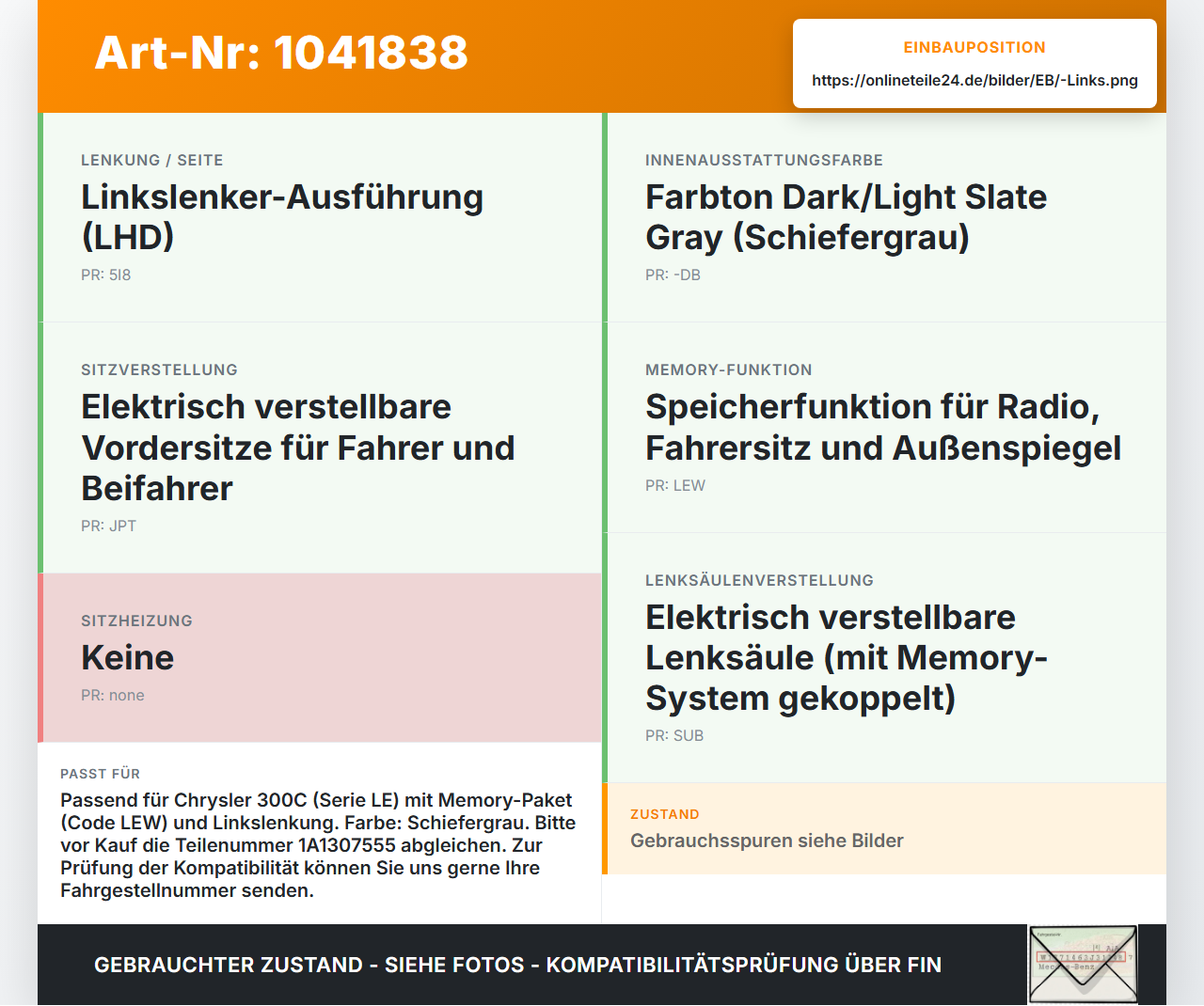Screen dimensions: 1204x1006
Task: Click the INNENAUSSTATTUNGSFARBE label
Action: click(764, 160)
